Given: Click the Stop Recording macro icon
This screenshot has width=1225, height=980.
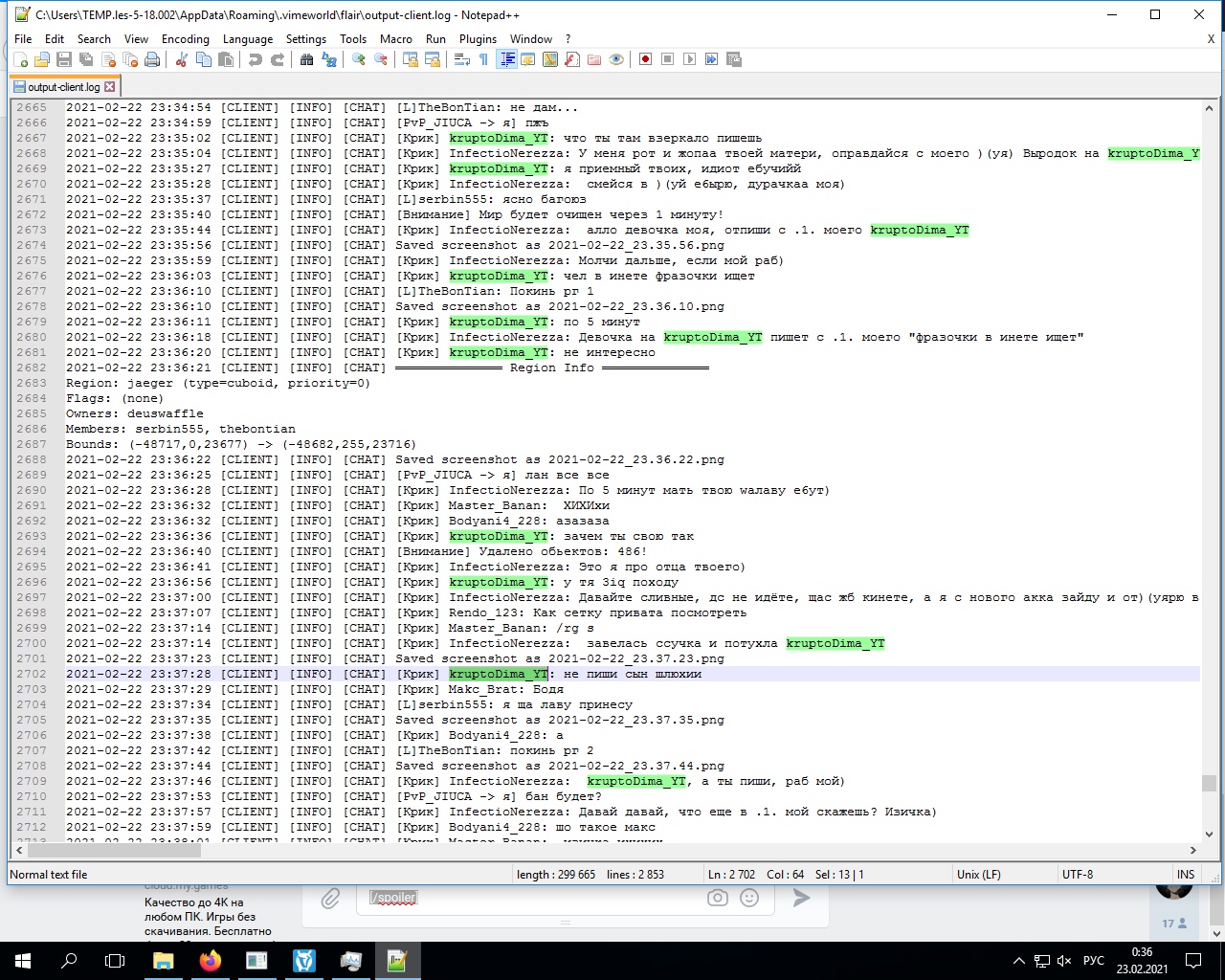Looking at the screenshot, I should pyautogui.click(x=668, y=59).
